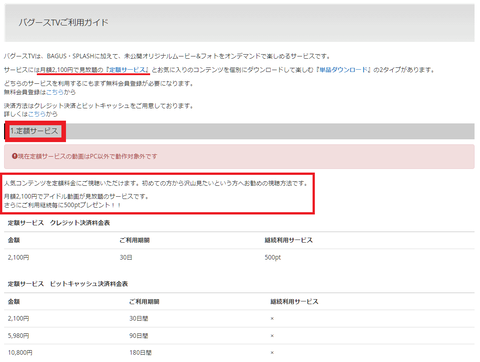This screenshot has width=480, height=362.
Task: Click the line 月額2,100円でアイドル動画が見放題のサービスです
Action: pos(76,196)
